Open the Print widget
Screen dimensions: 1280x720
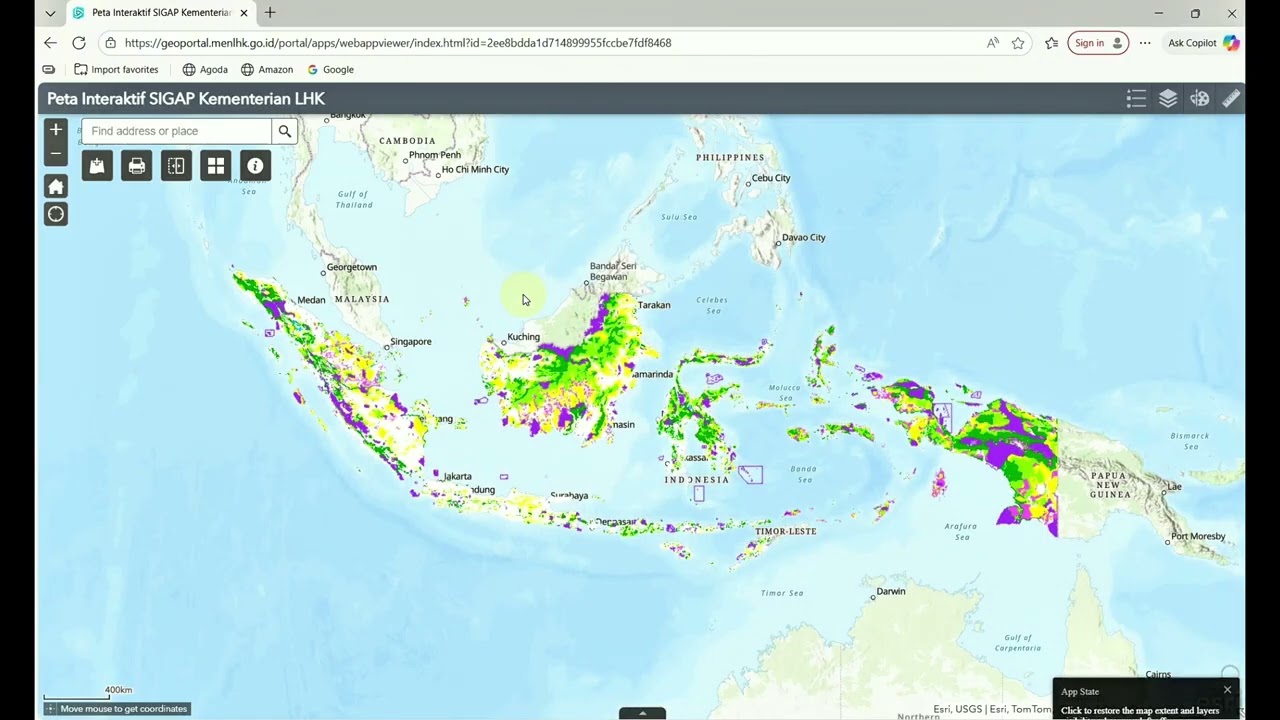click(x=137, y=166)
